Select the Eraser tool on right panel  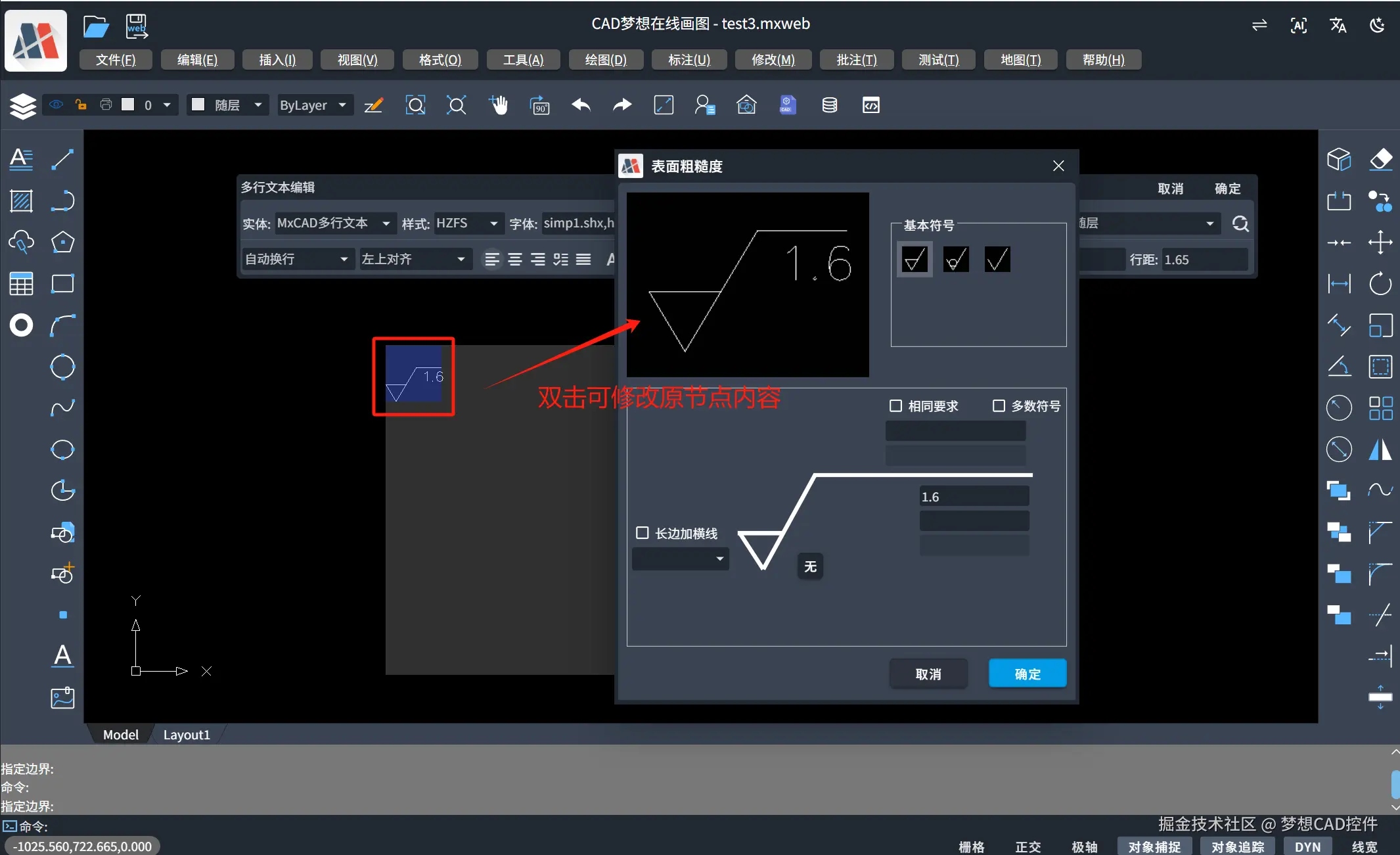[1381, 158]
